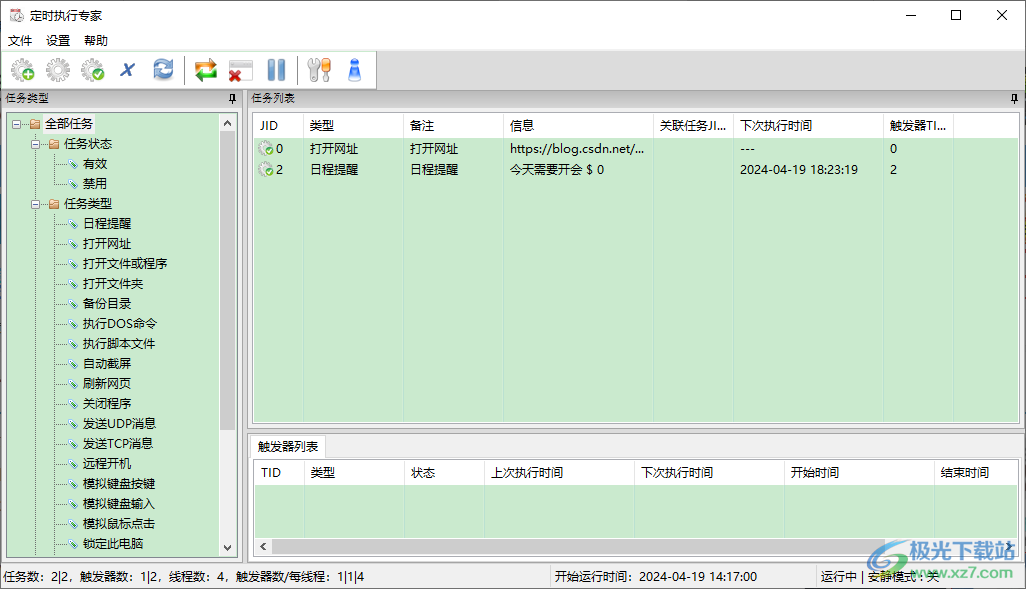Switch to the 触发器列表 tab
This screenshot has width=1026, height=589.
(x=288, y=447)
